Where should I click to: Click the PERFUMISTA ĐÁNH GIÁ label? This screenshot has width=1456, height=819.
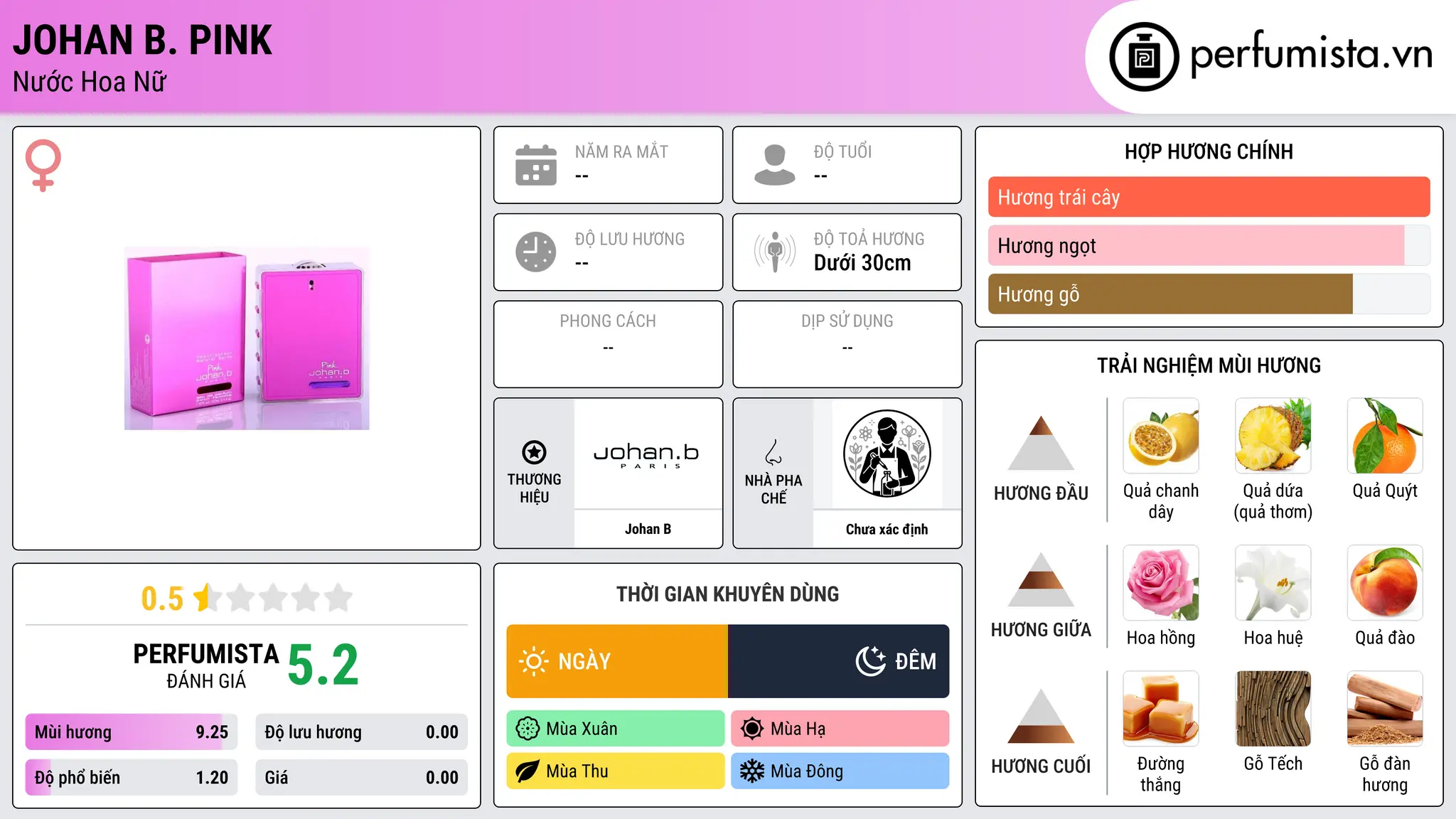(x=206, y=665)
